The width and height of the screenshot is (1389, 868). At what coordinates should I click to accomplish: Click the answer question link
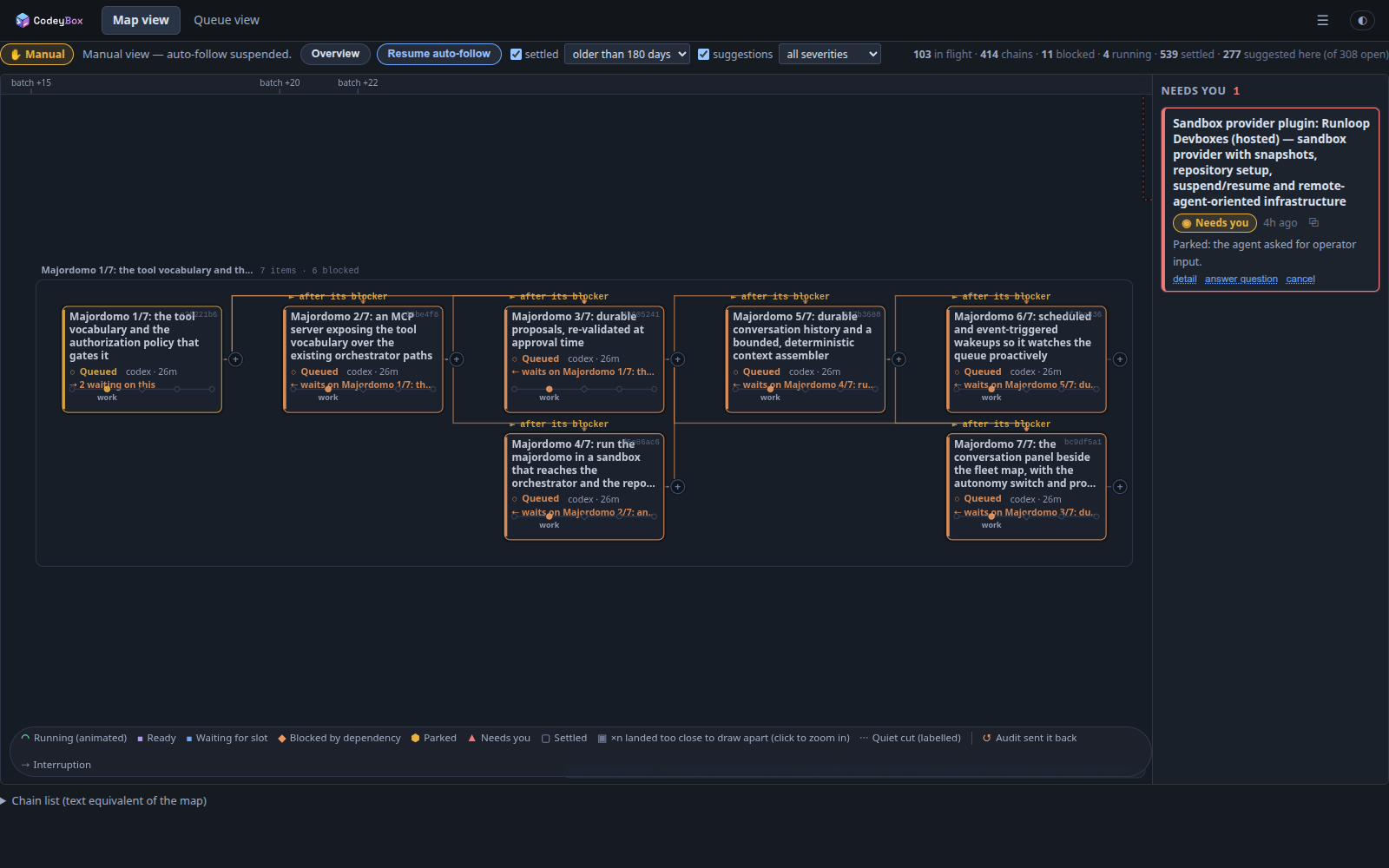click(1241, 279)
